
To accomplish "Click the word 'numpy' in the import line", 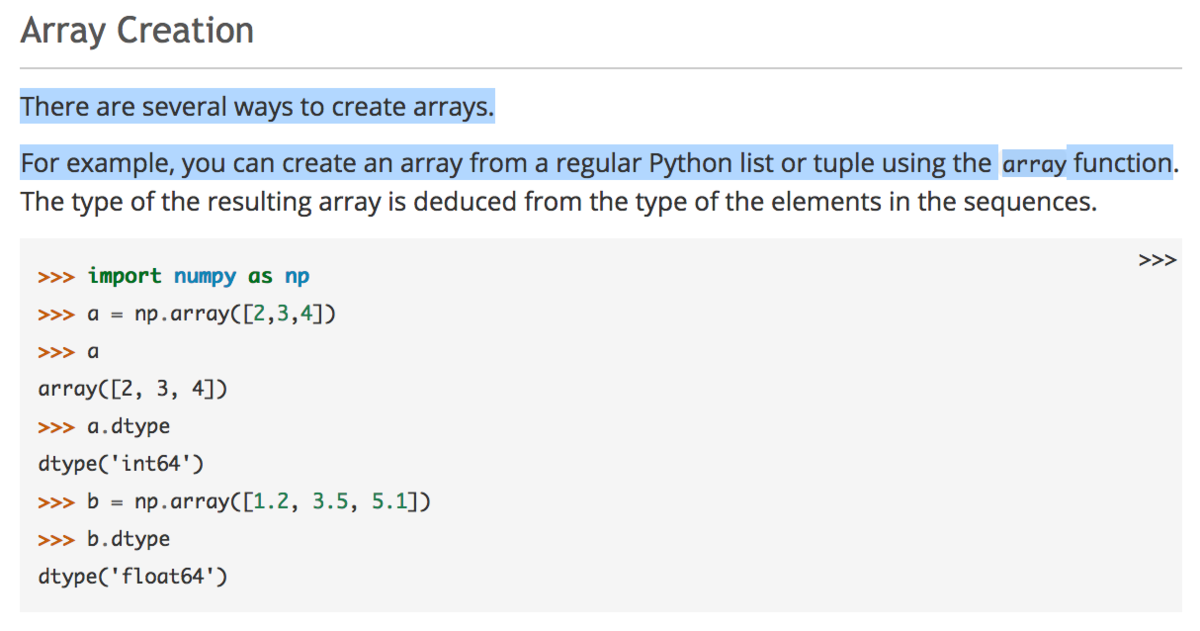I will pos(205,276).
